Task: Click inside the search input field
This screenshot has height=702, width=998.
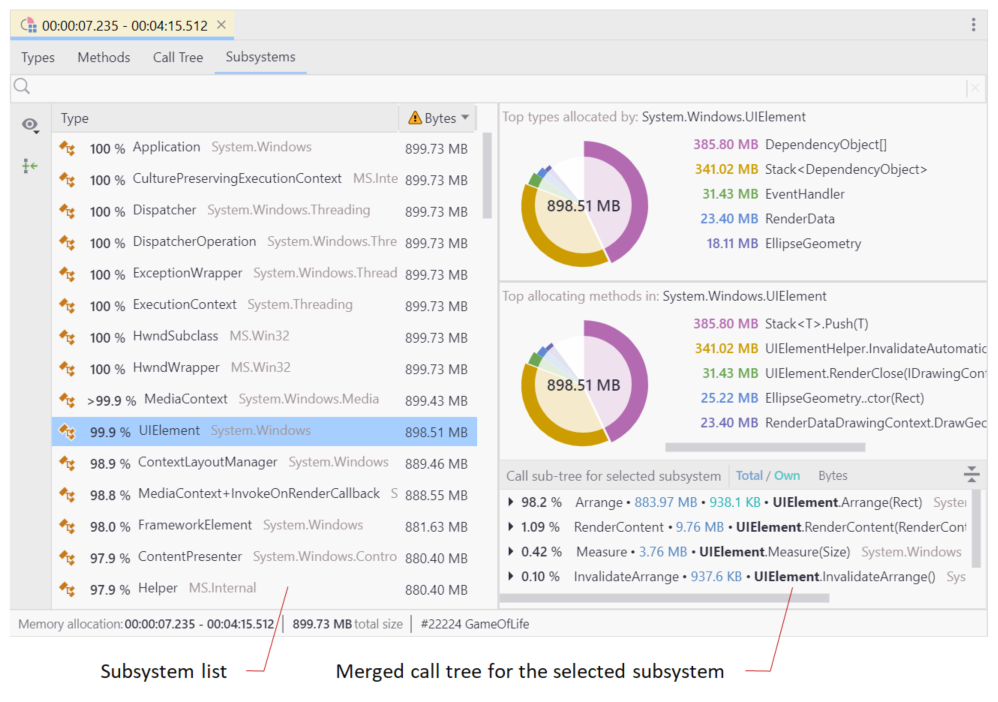Action: (x=490, y=88)
